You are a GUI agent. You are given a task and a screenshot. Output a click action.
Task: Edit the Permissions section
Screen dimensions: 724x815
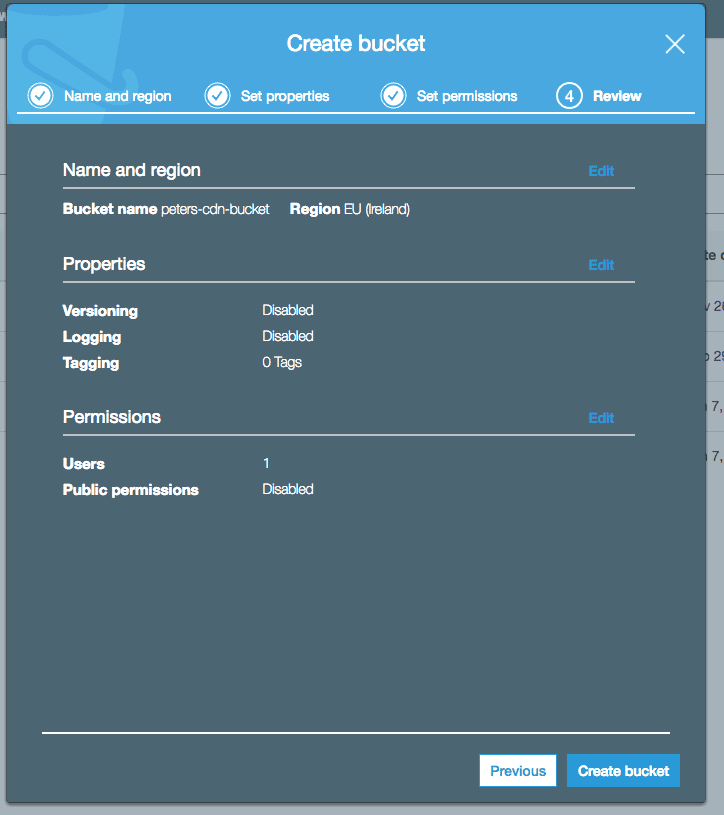pyautogui.click(x=601, y=418)
